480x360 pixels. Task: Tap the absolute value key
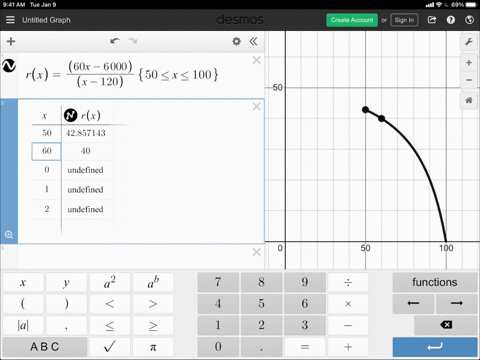click(x=23, y=325)
